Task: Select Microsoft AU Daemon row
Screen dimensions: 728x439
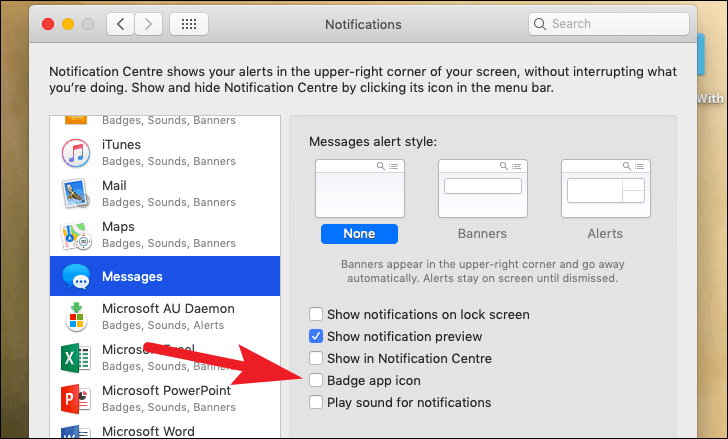Action: coord(165,316)
